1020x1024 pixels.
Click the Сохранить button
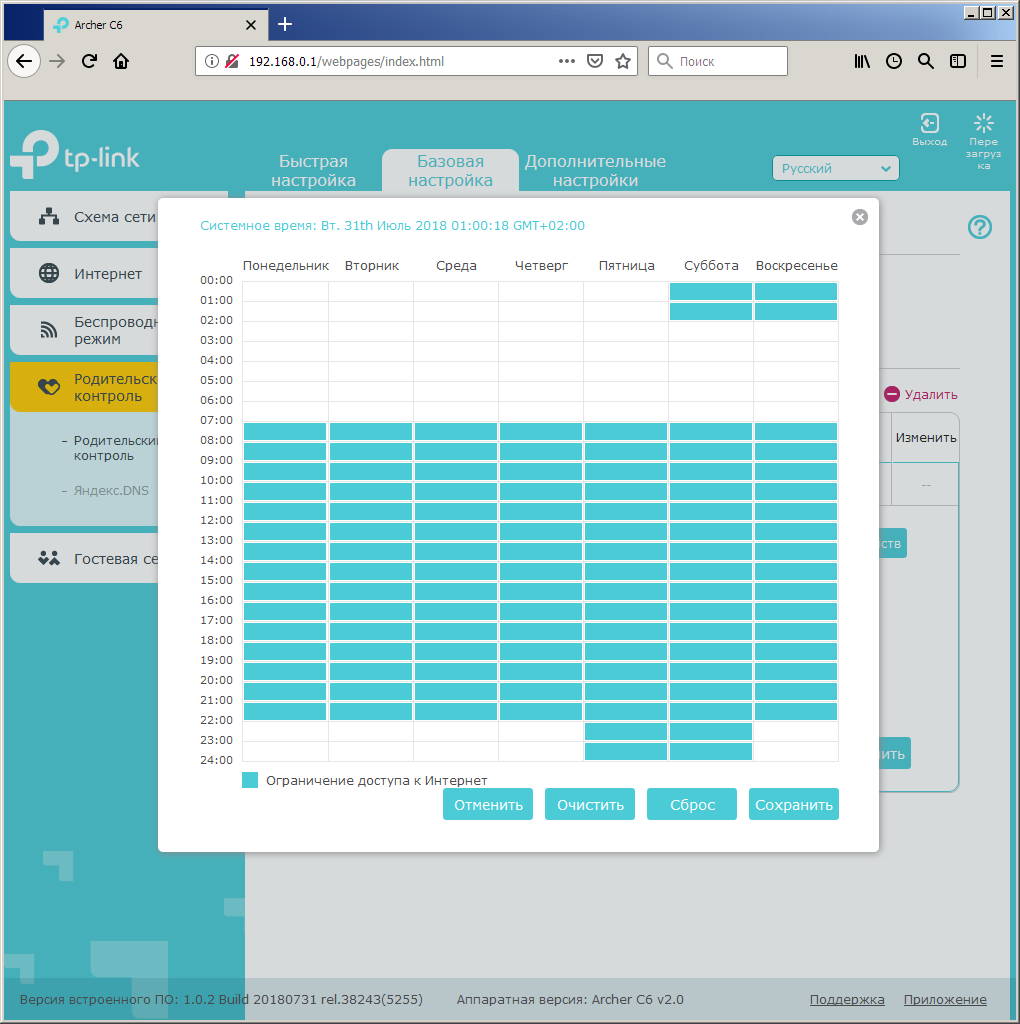click(793, 805)
